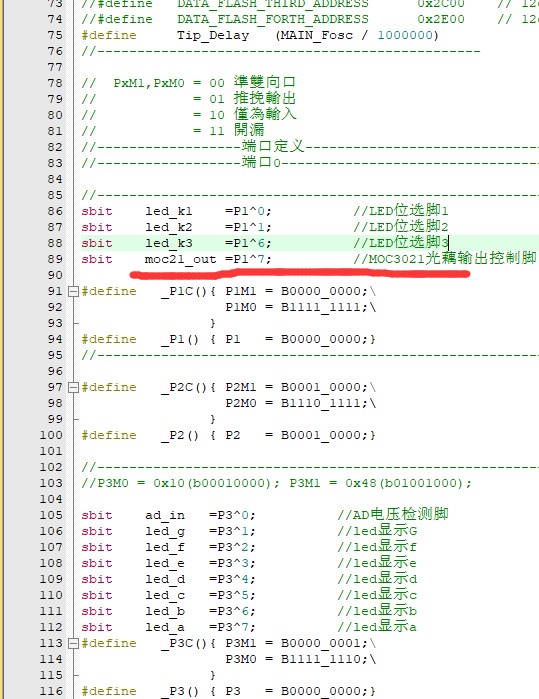The height and width of the screenshot is (699, 539).
Task: Click the B1111_1110 value on line 114
Action: 320,659
